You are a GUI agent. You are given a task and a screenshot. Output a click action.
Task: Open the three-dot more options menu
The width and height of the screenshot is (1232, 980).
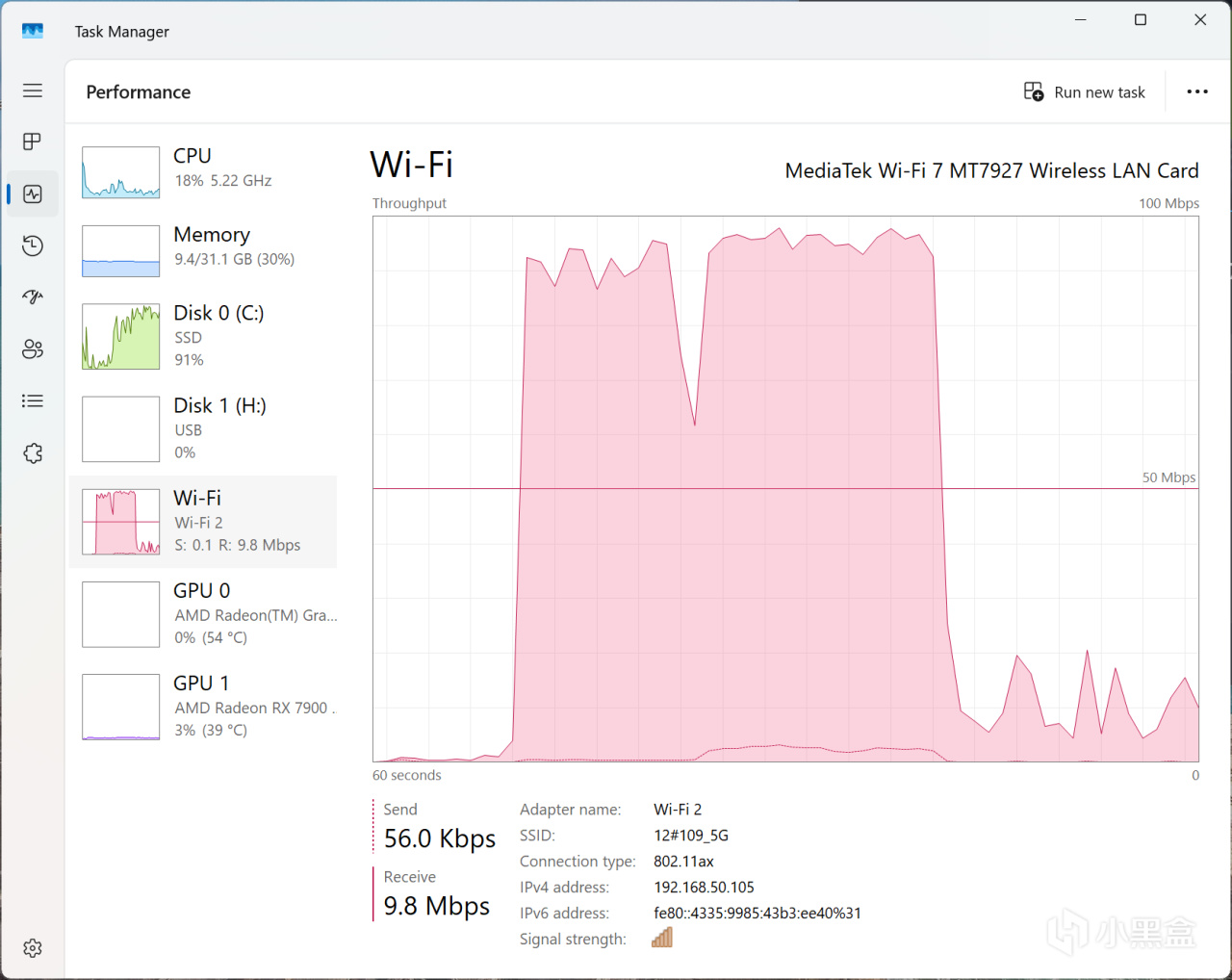(1197, 91)
